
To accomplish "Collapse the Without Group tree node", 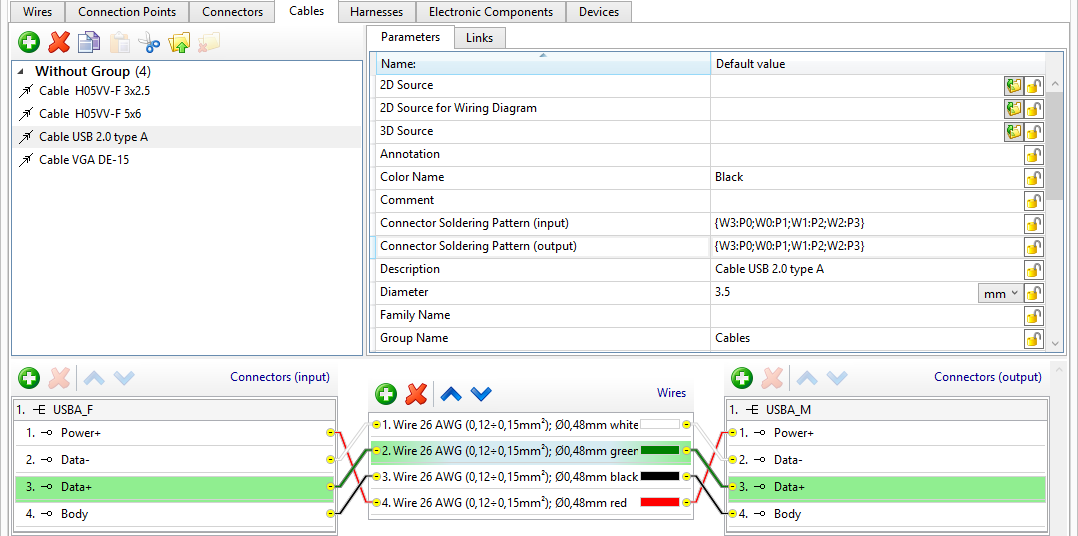I will click(x=22, y=71).
